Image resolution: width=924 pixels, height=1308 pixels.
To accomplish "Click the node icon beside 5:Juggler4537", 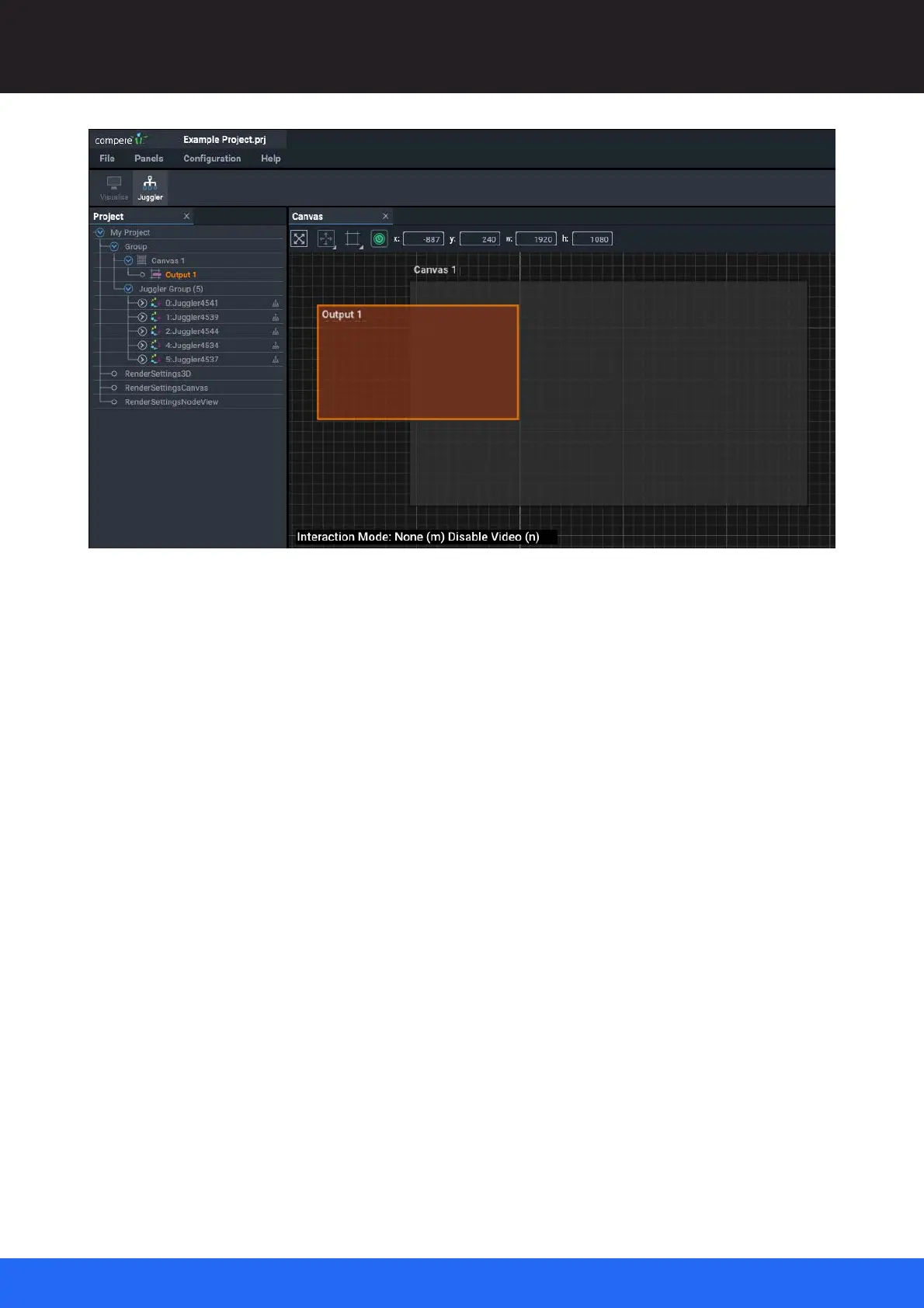I will (155, 359).
